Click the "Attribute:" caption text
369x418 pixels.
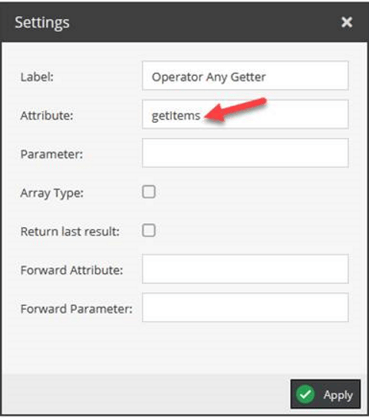(47, 116)
